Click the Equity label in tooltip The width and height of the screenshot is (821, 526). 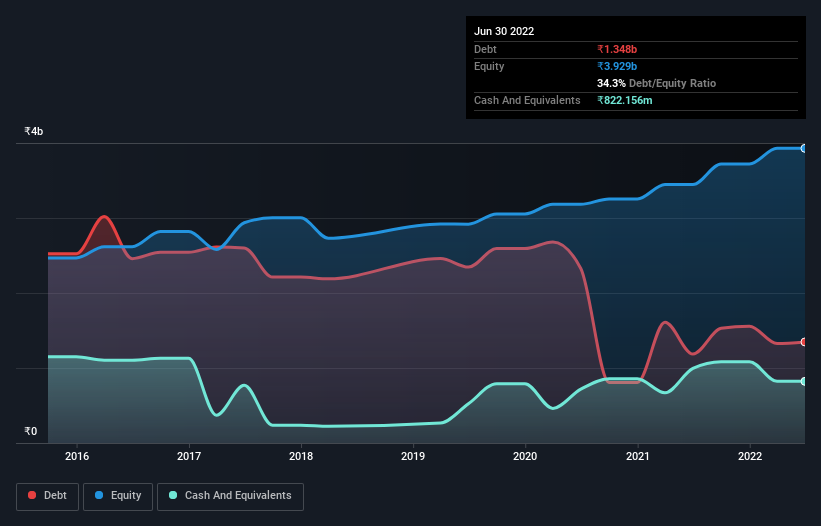point(489,66)
